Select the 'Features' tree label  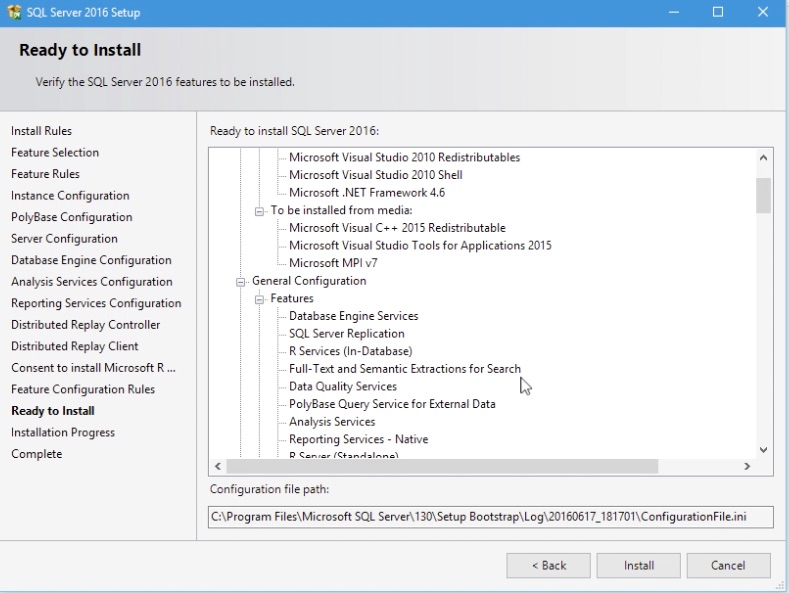point(292,299)
